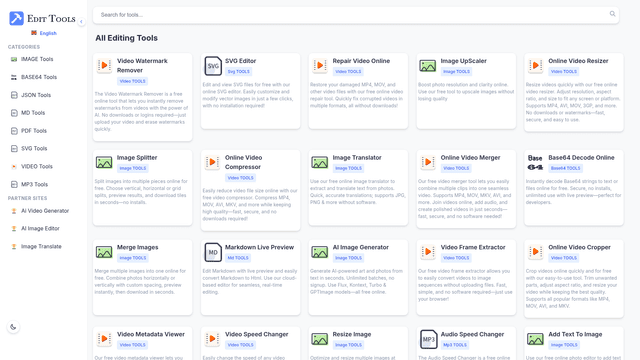Viewport: 640px width, 360px height.
Task: Click the Image Splitter picture icon
Action: coord(104,162)
